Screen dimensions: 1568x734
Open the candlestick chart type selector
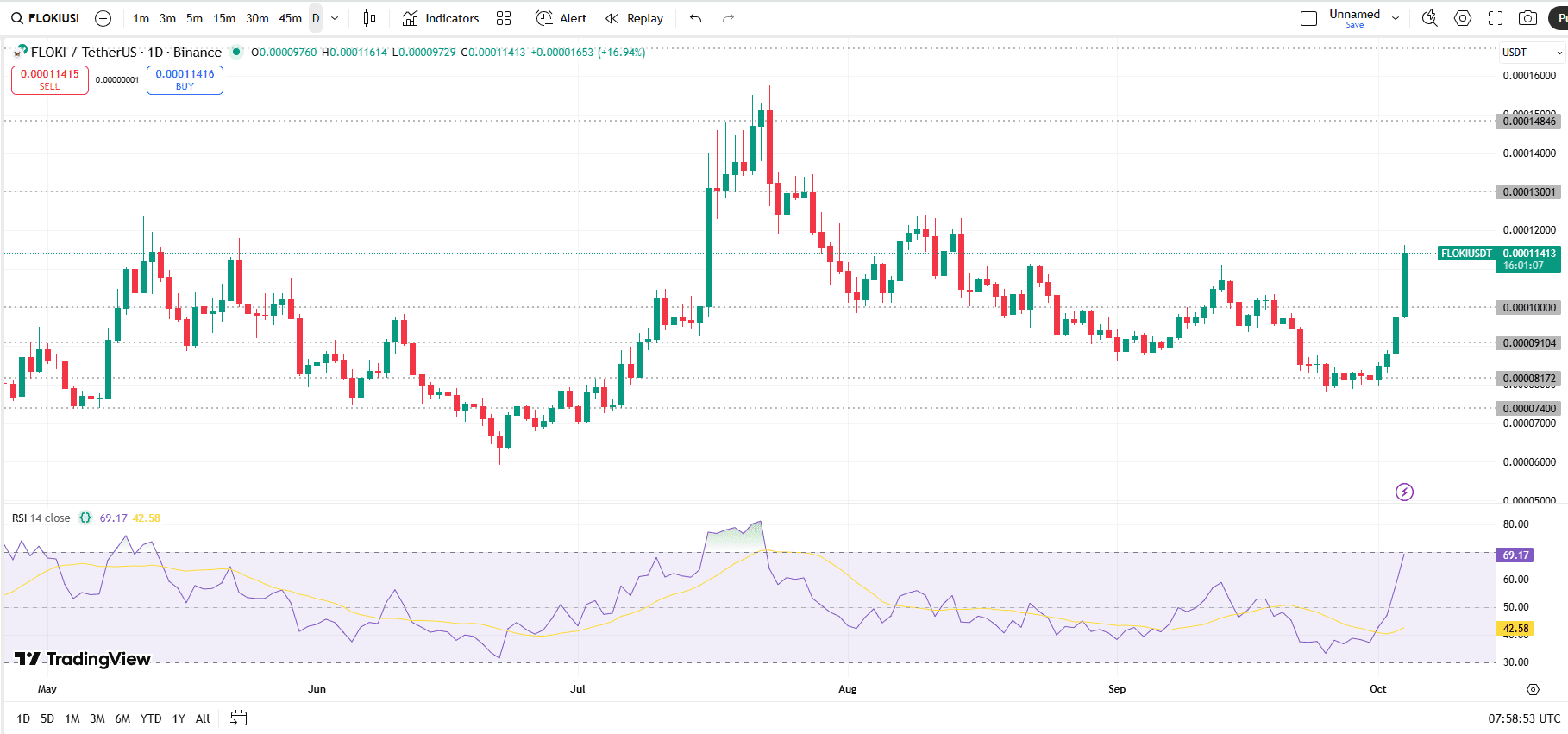369,18
